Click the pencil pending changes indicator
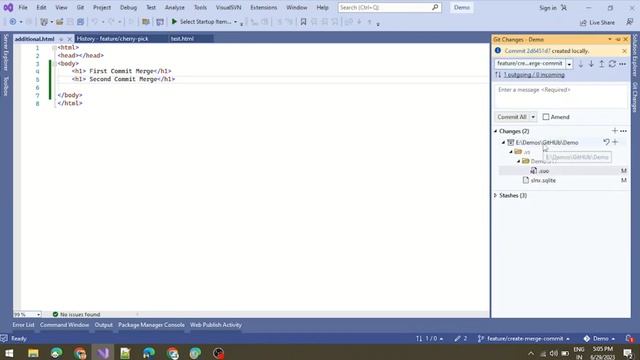640x360 pixels. click(461, 338)
